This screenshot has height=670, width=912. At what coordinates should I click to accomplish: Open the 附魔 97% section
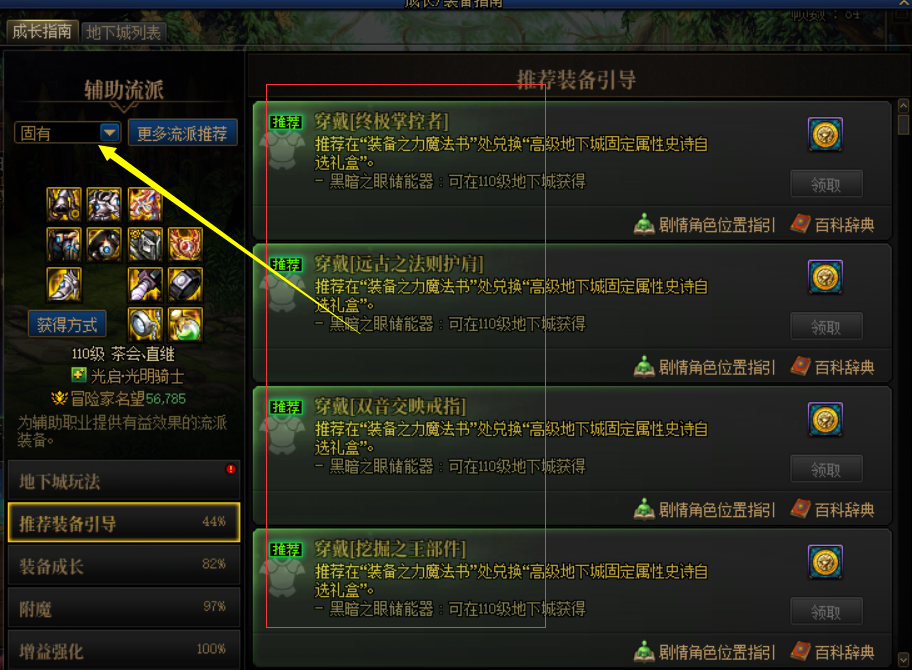[x=124, y=608]
